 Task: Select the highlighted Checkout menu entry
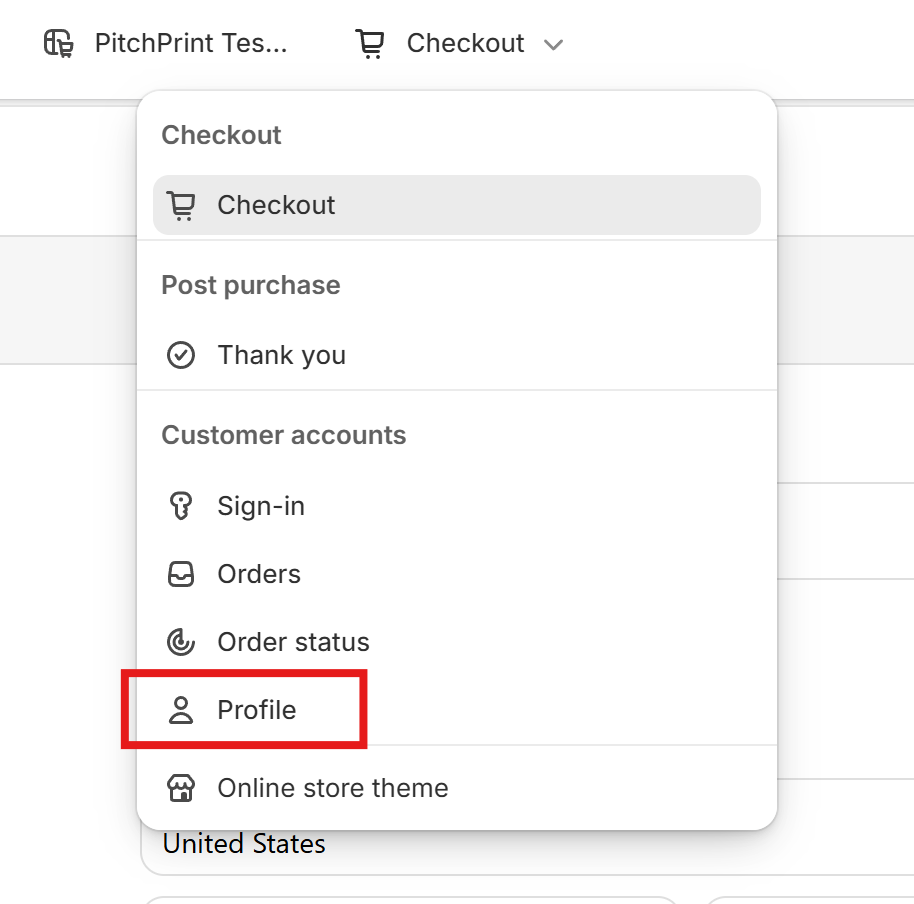coord(456,205)
